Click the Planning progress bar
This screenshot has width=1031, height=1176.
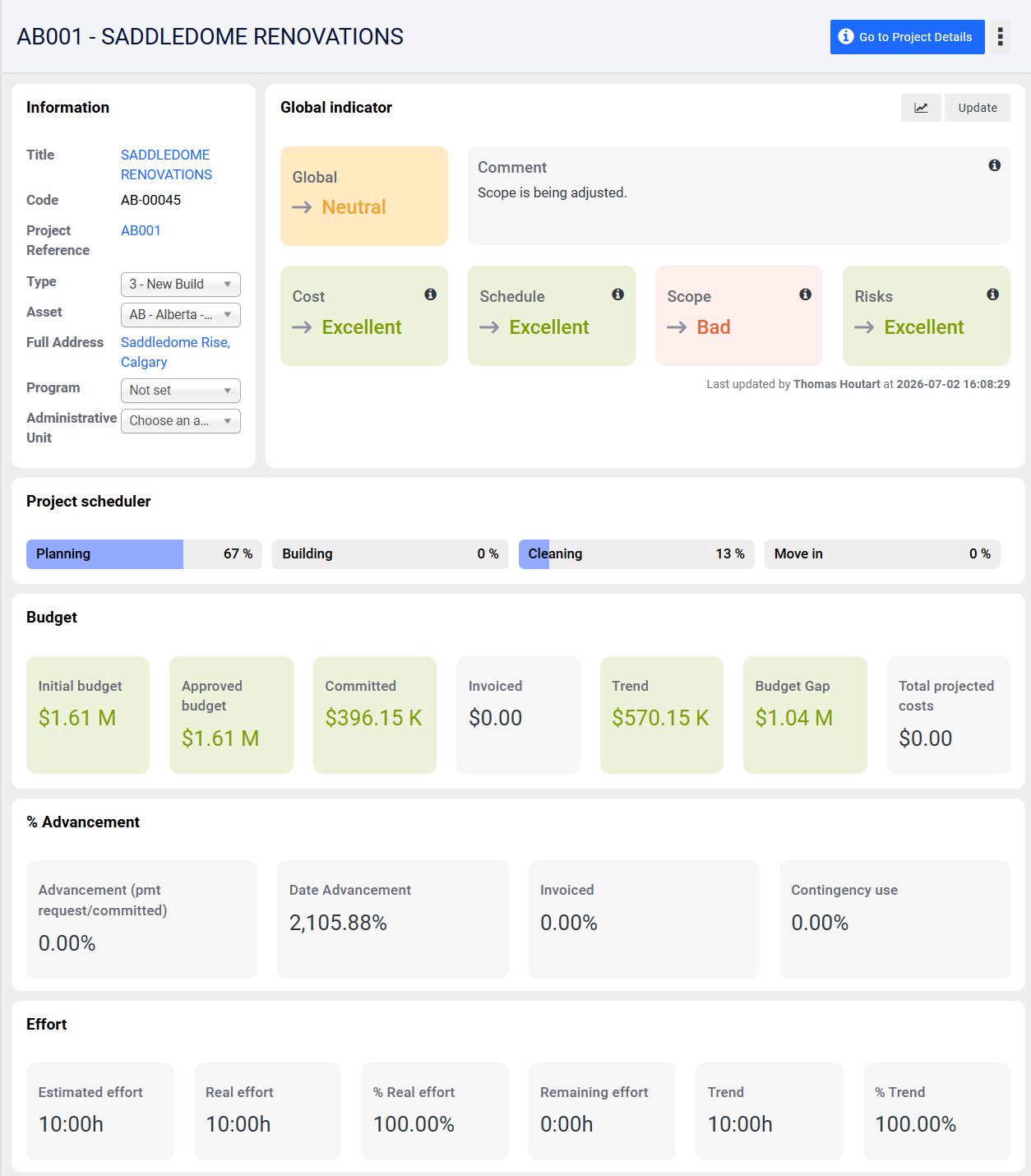pyautogui.click(x=144, y=554)
